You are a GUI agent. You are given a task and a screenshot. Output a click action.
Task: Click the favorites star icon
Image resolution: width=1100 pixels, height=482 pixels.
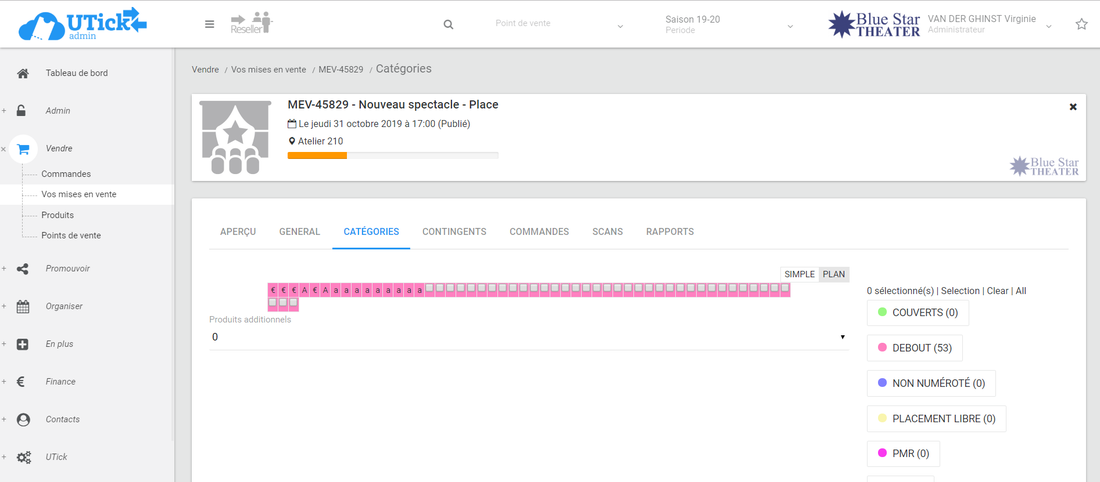coord(1081,24)
